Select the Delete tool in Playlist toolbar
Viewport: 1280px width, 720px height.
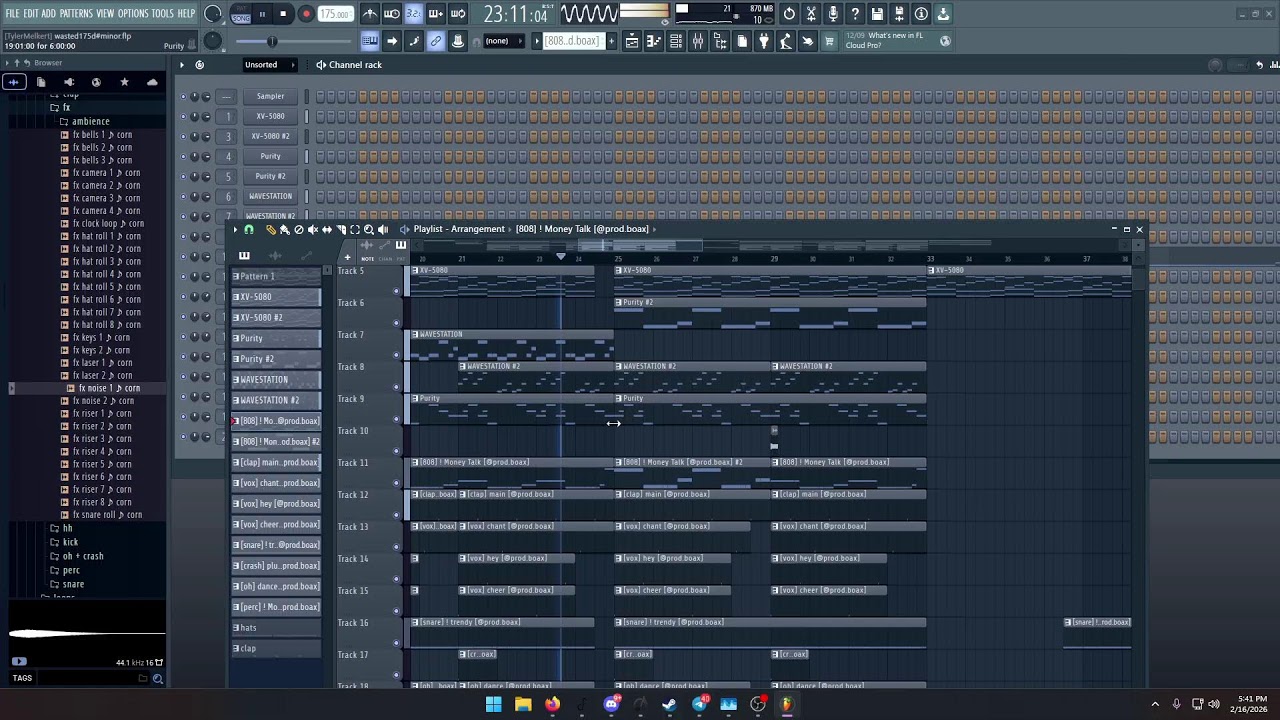[x=298, y=230]
